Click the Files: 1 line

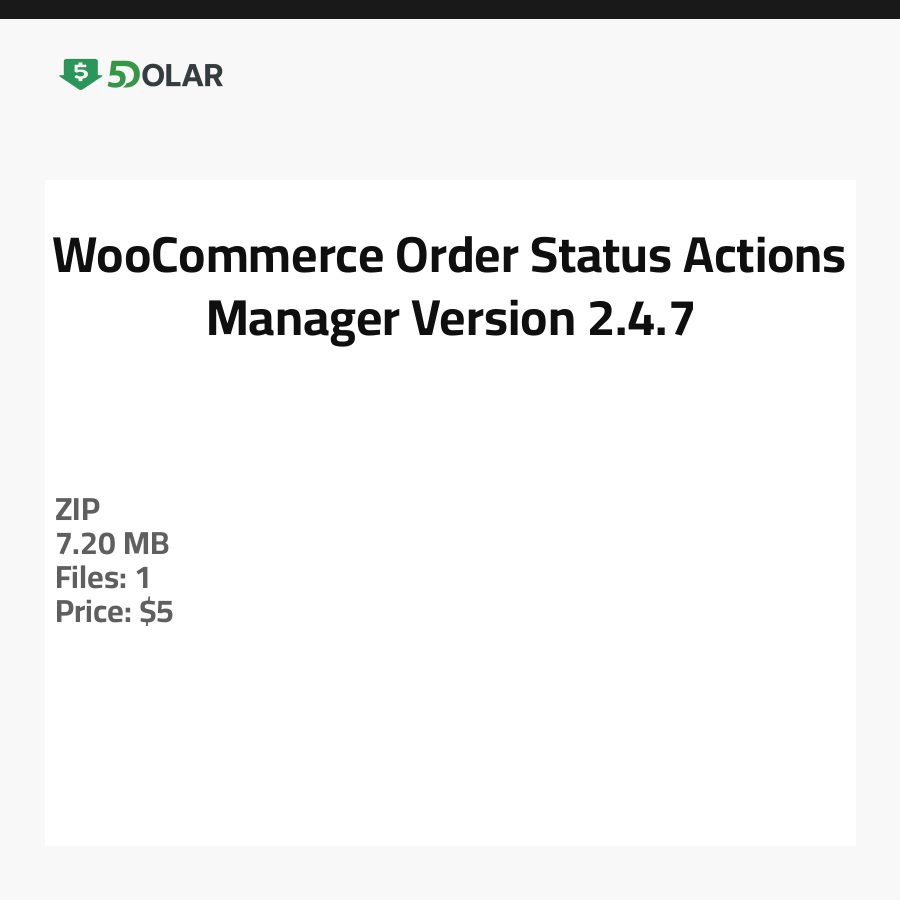click(x=102, y=578)
